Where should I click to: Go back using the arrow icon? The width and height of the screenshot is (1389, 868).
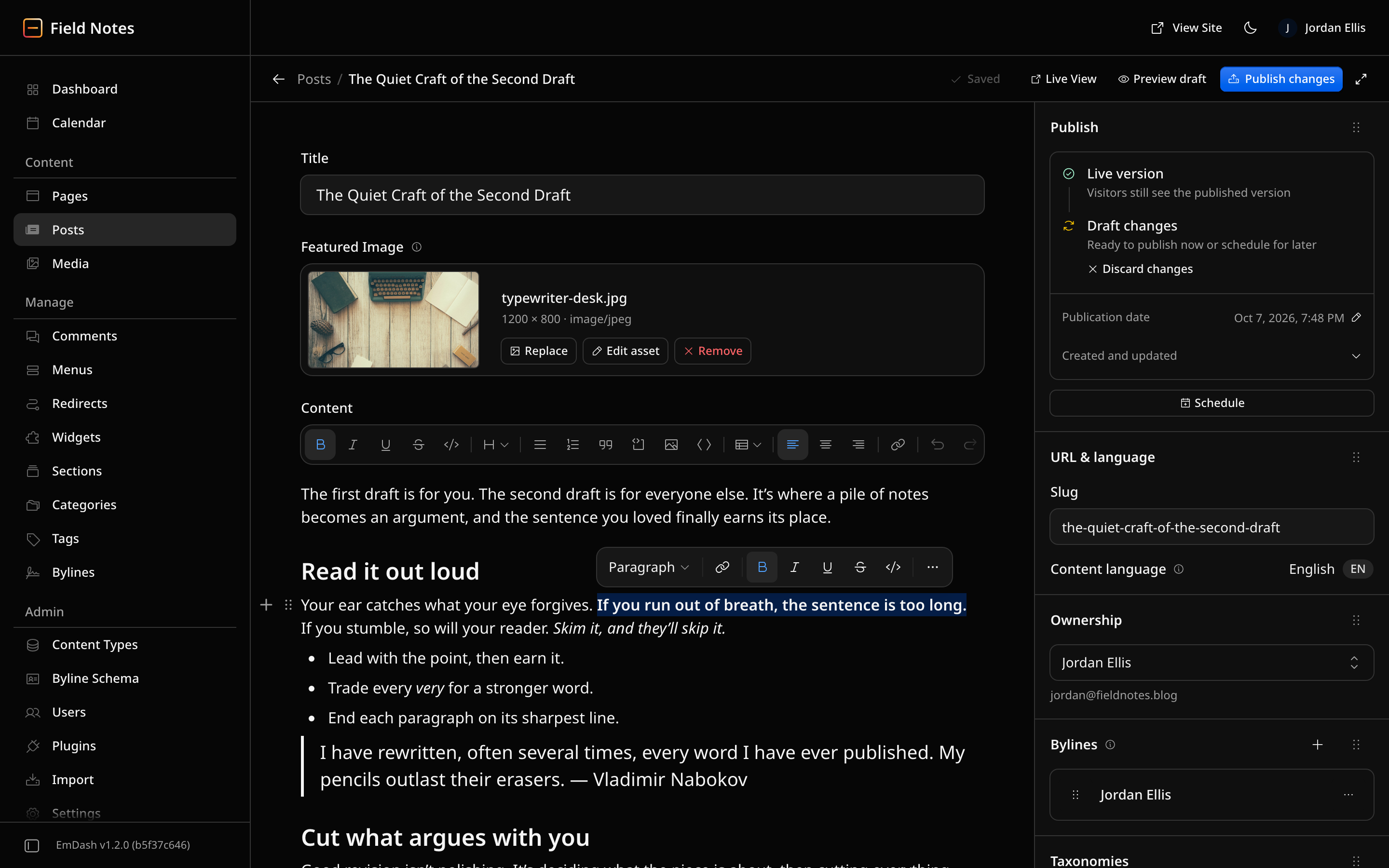[x=278, y=79]
